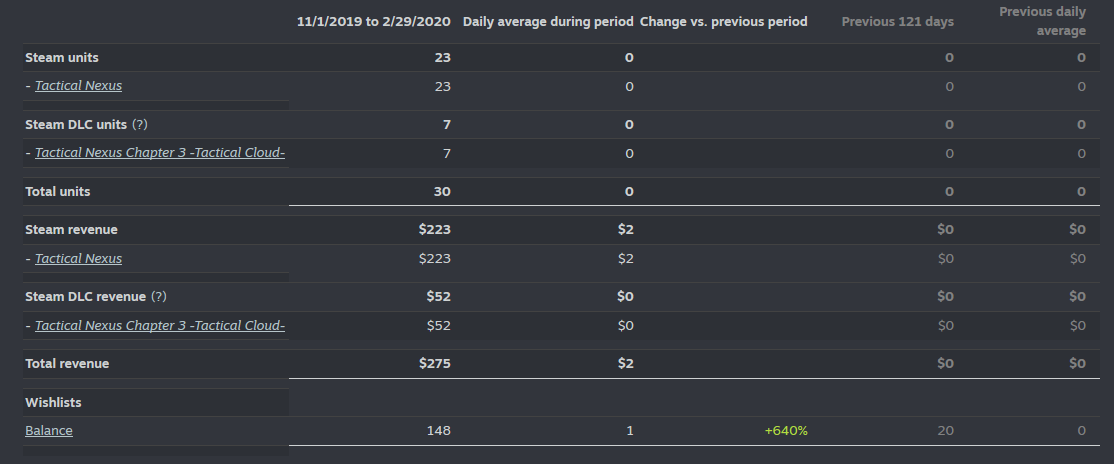
Task: Select the 148 wishlist balance value
Action: [x=439, y=431]
